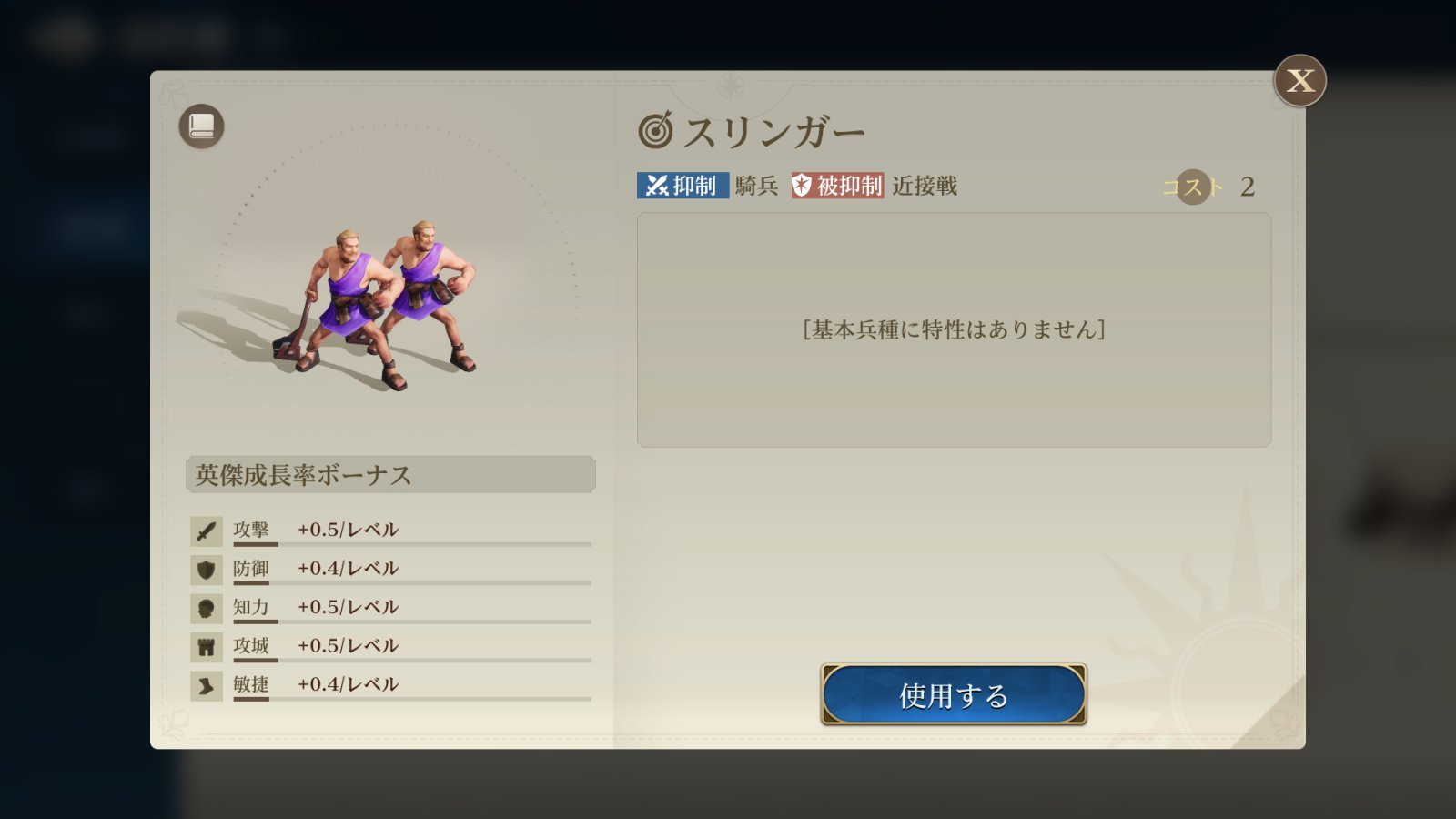The height and width of the screenshot is (819, 1456).
Task: Select the red 被抑制 shield tag
Action: pyautogui.click(x=837, y=186)
